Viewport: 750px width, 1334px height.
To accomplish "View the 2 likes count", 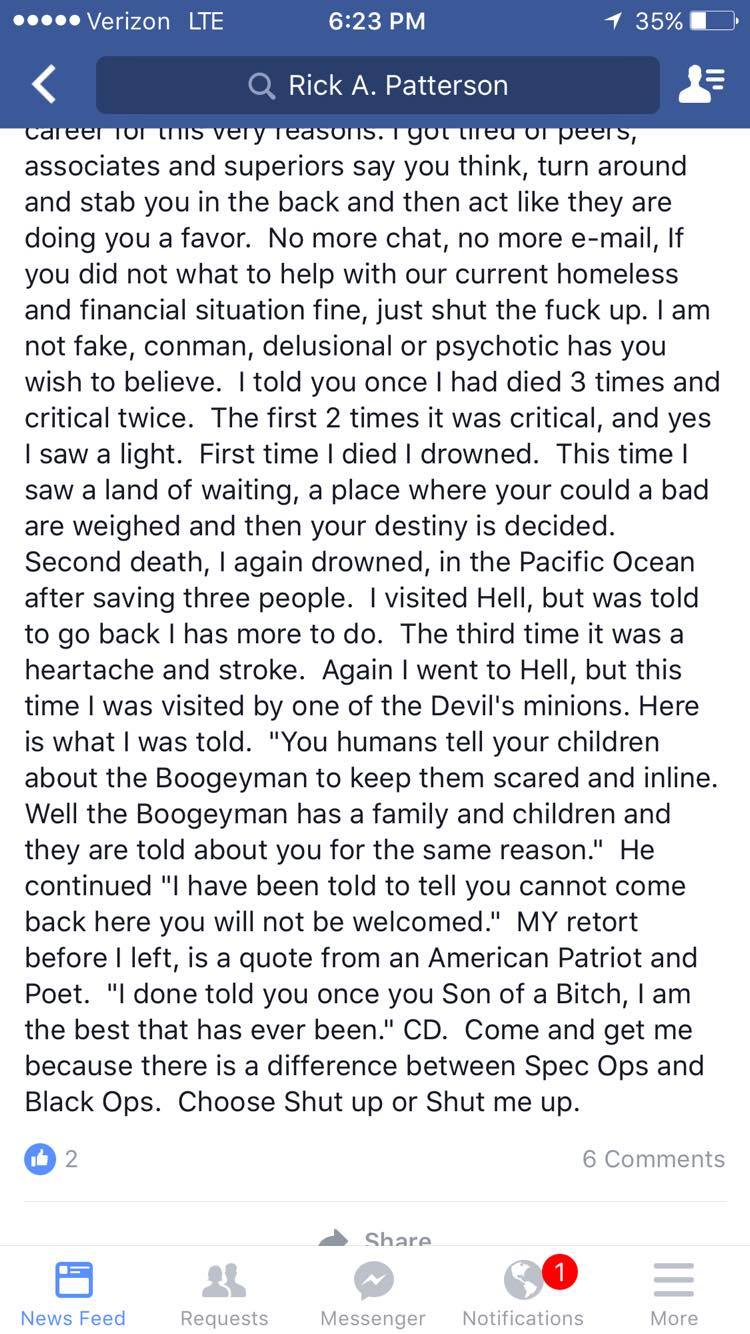I will [x=71, y=1159].
